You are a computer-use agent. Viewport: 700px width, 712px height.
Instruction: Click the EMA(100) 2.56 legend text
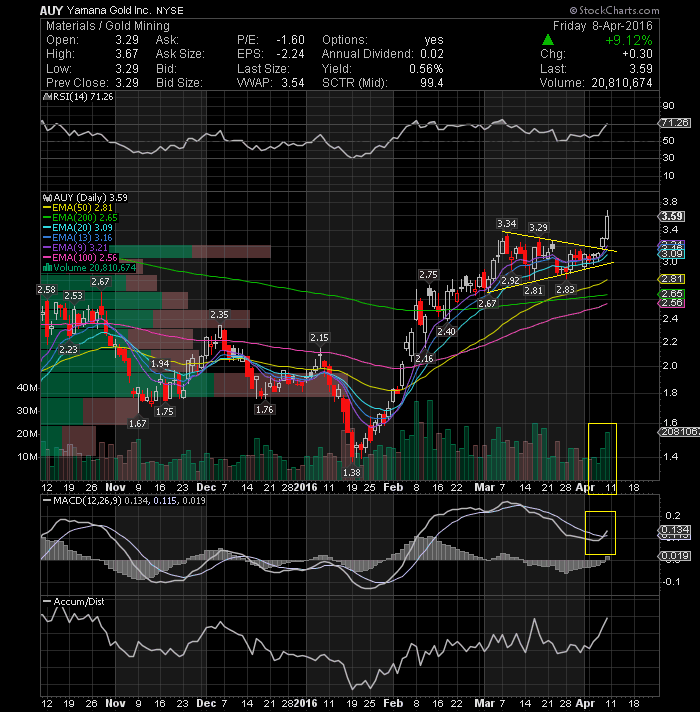coord(85,257)
